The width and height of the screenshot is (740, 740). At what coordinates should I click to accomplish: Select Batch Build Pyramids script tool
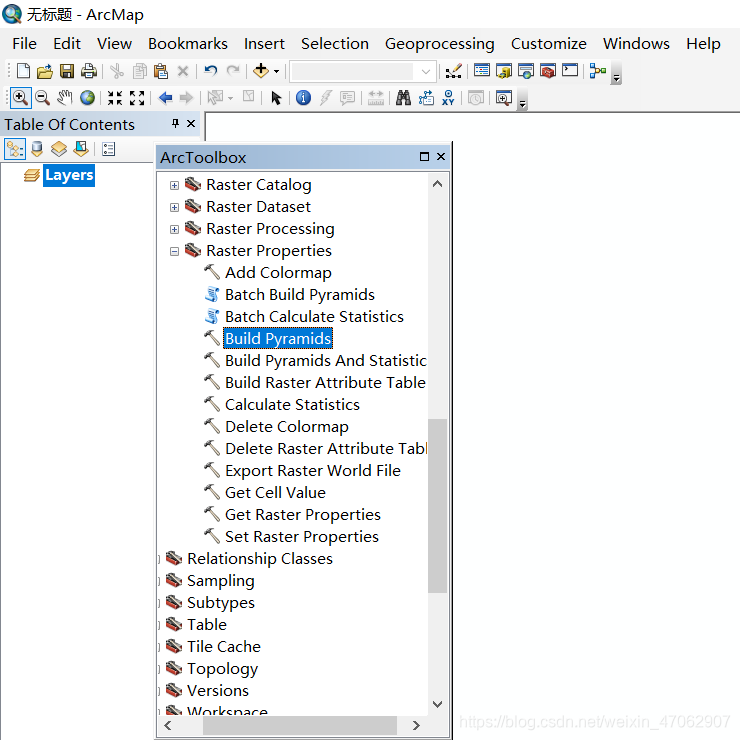(x=300, y=294)
